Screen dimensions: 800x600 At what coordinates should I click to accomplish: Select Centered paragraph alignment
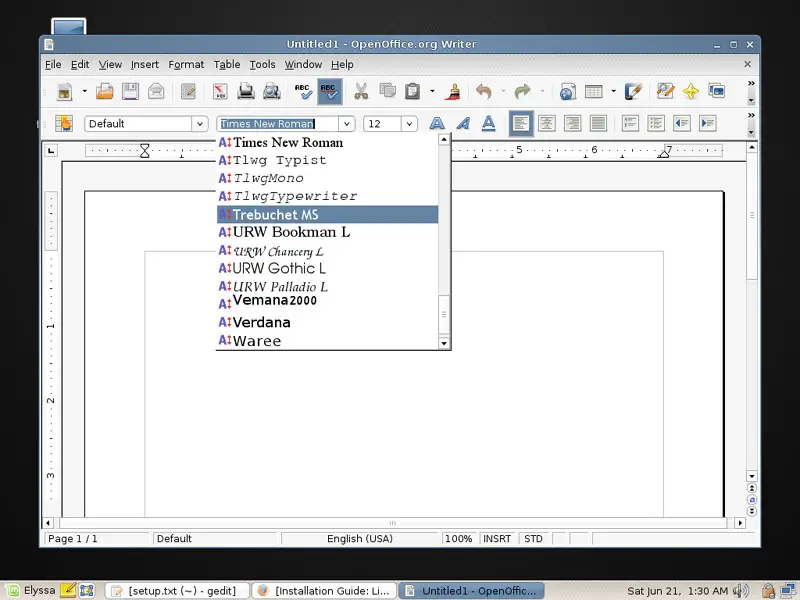547,123
